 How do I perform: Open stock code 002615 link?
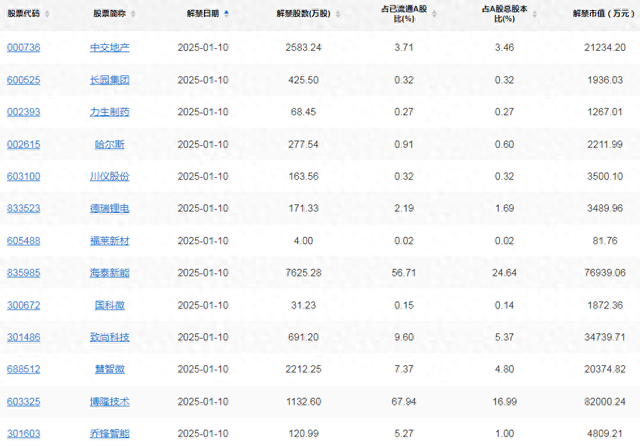click(x=24, y=144)
